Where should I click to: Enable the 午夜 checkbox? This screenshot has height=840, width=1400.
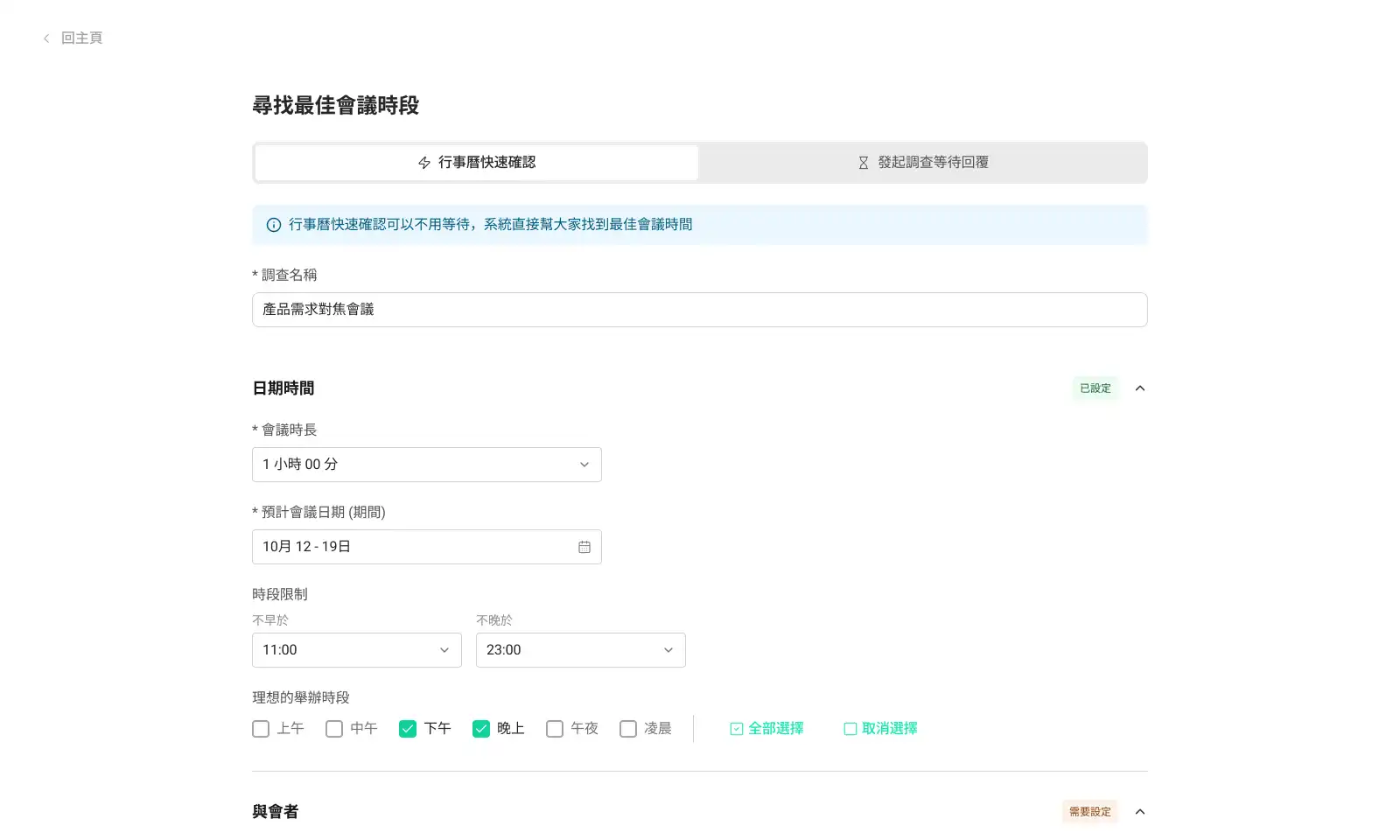555,729
